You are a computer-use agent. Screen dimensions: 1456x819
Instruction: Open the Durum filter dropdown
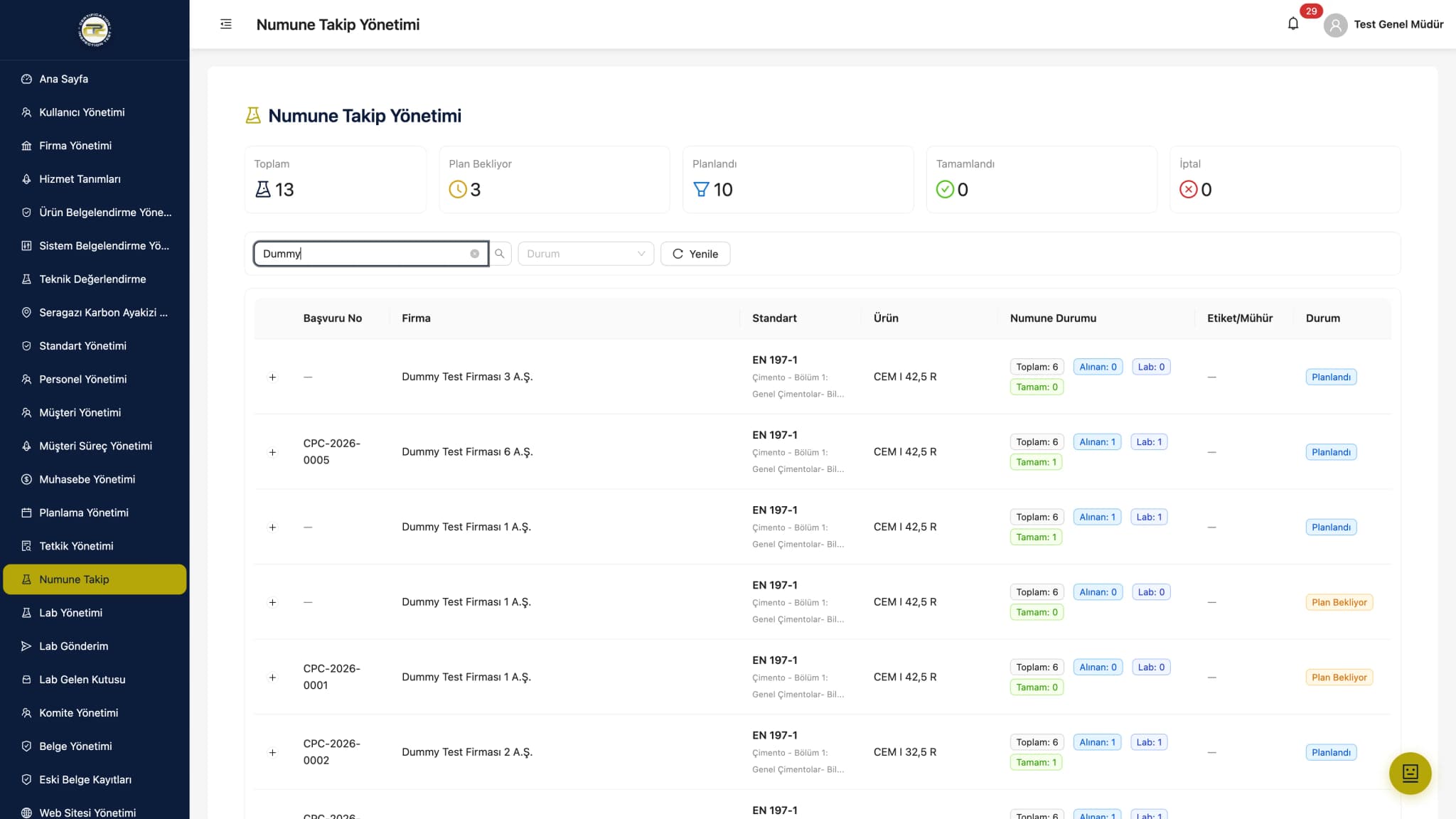(x=585, y=254)
